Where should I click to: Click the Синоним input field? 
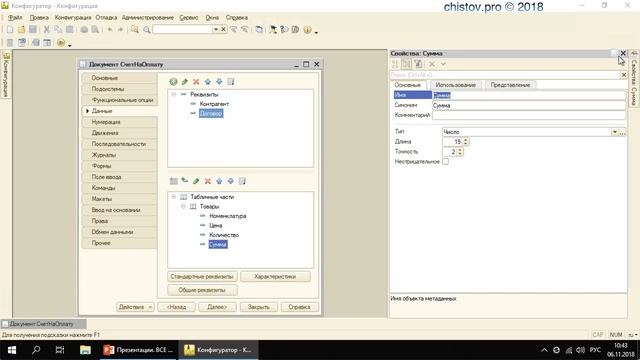click(529, 105)
